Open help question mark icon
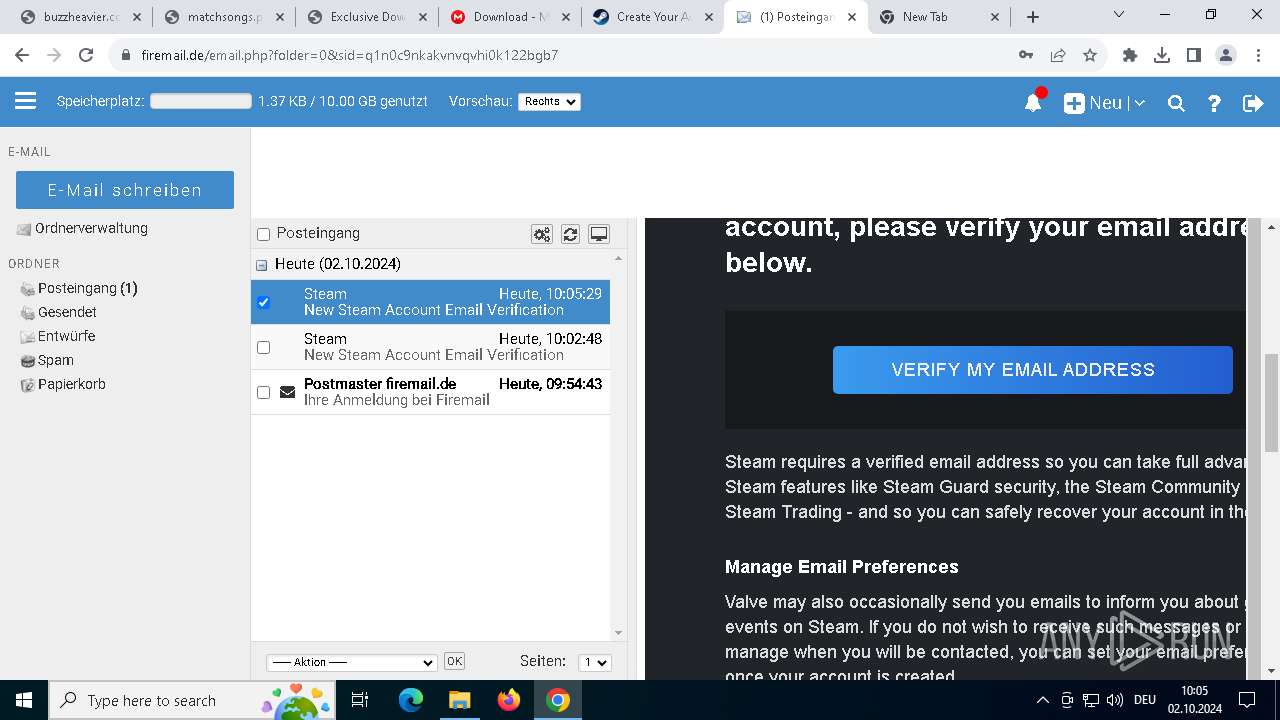1280x720 pixels. pos(1214,103)
